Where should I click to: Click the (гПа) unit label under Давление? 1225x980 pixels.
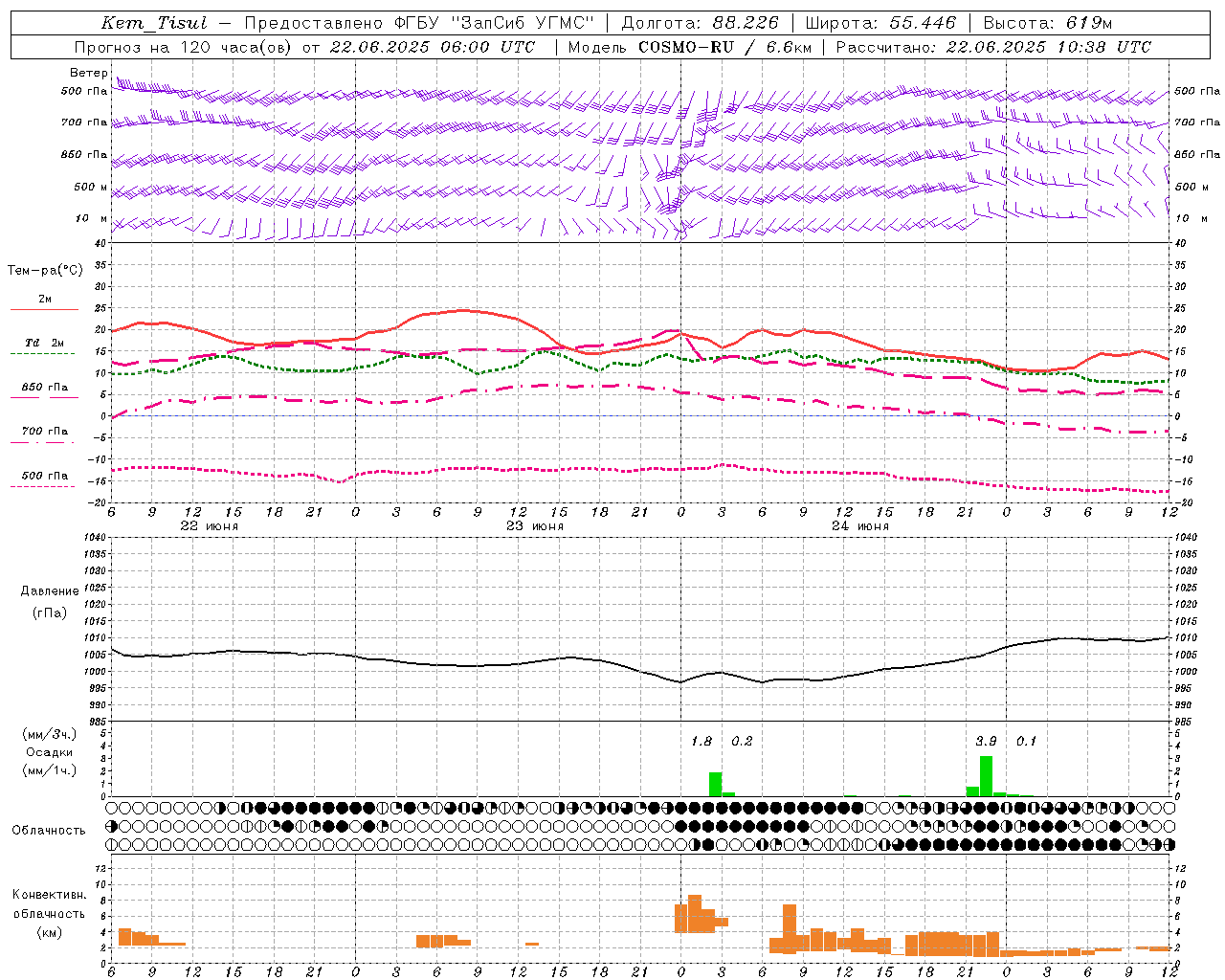click(x=49, y=613)
